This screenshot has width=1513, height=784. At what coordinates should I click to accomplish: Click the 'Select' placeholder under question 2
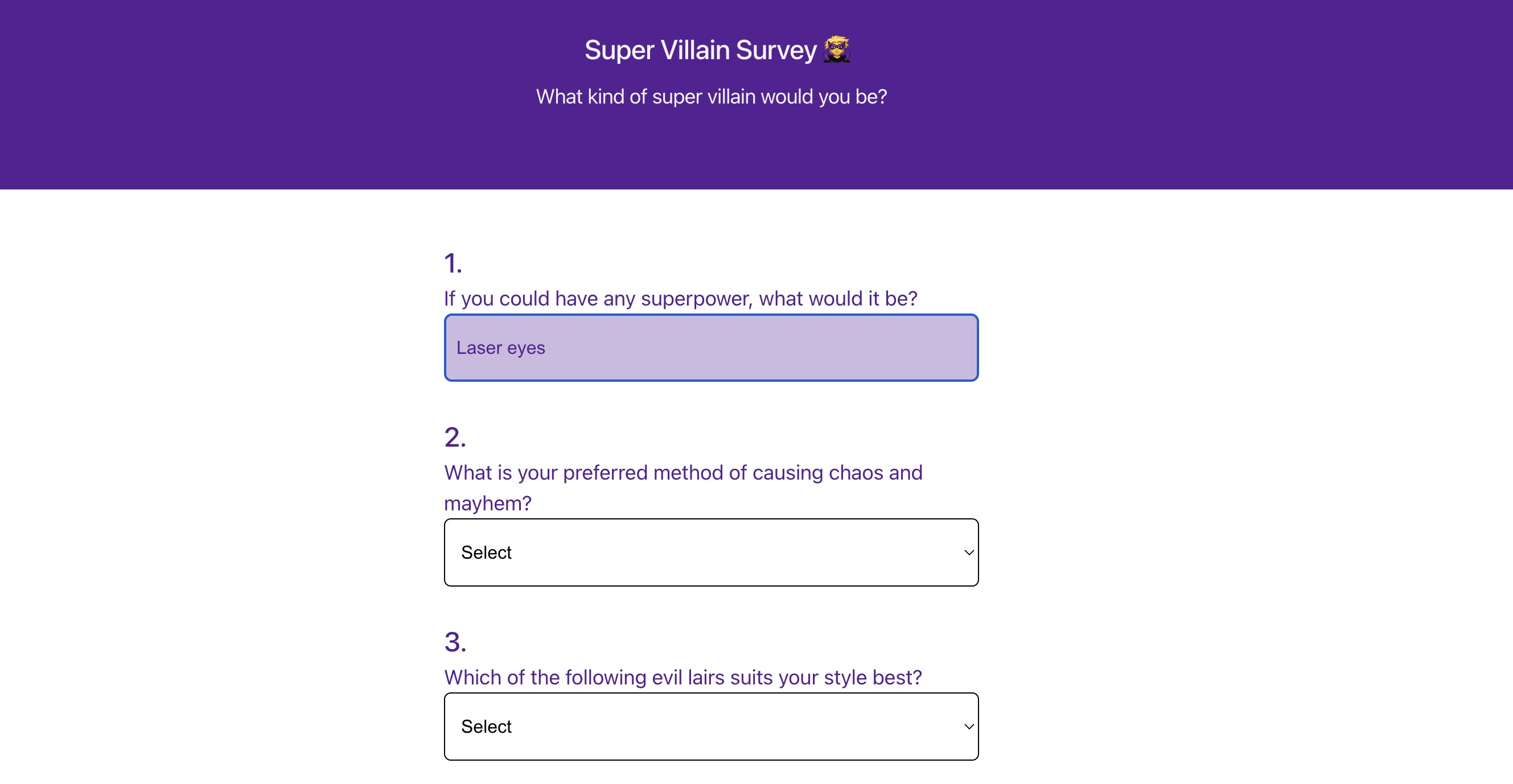486,552
